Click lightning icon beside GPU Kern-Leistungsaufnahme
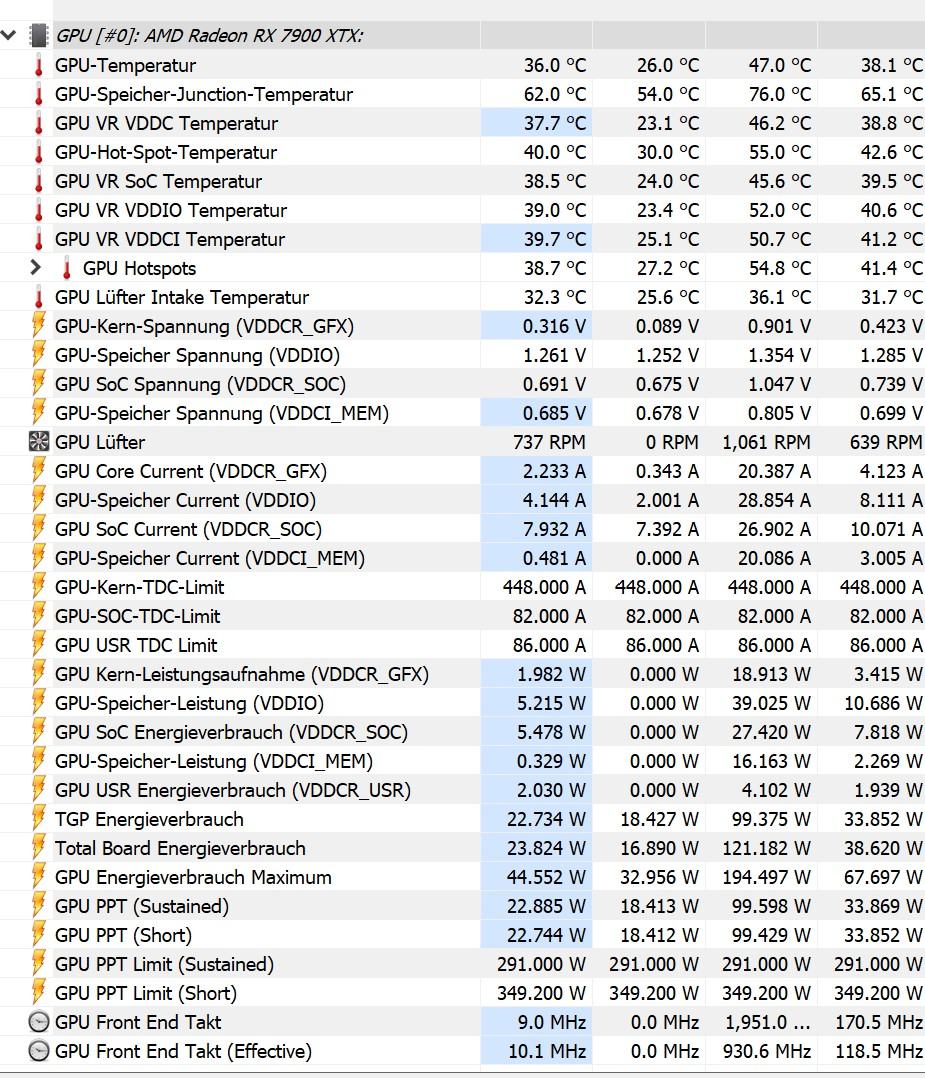 click(x=39, y=674)
